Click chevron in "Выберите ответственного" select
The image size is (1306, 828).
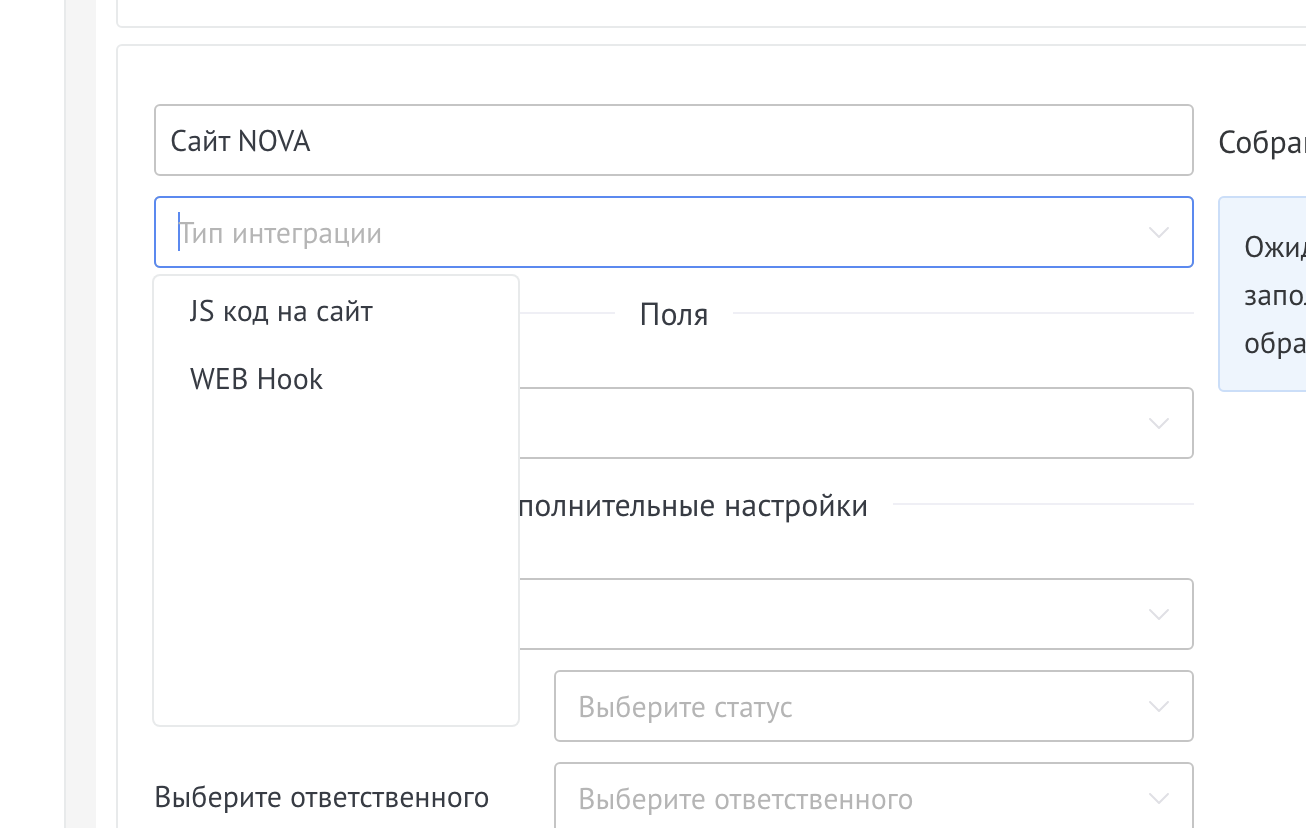point(1158,799)
